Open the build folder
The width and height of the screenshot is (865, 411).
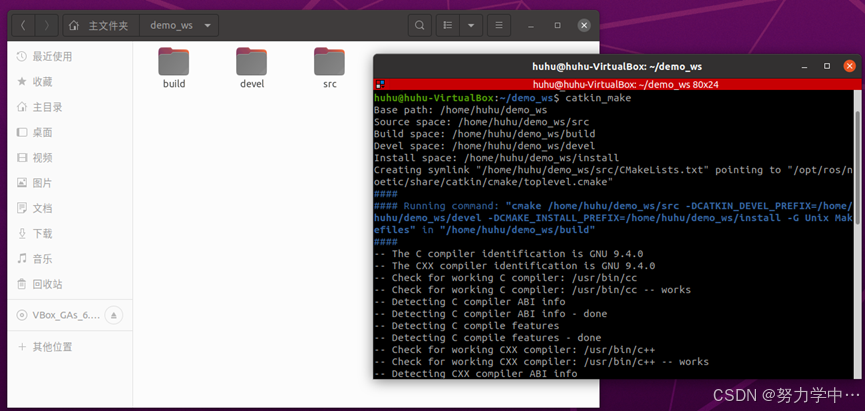(x=174, y=68)
